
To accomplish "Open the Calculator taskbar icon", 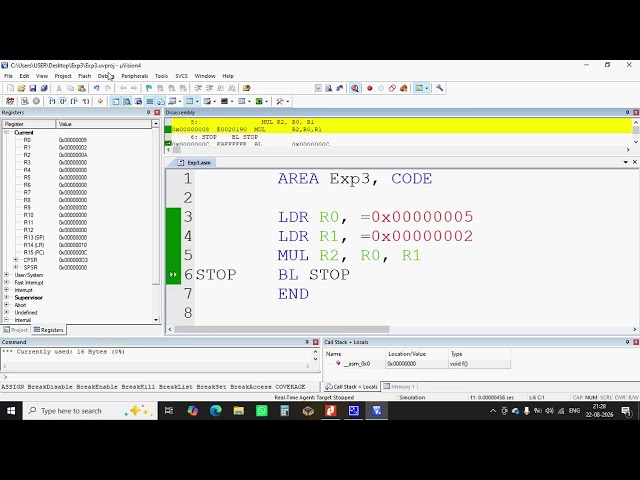I will (x=284, y=411).
